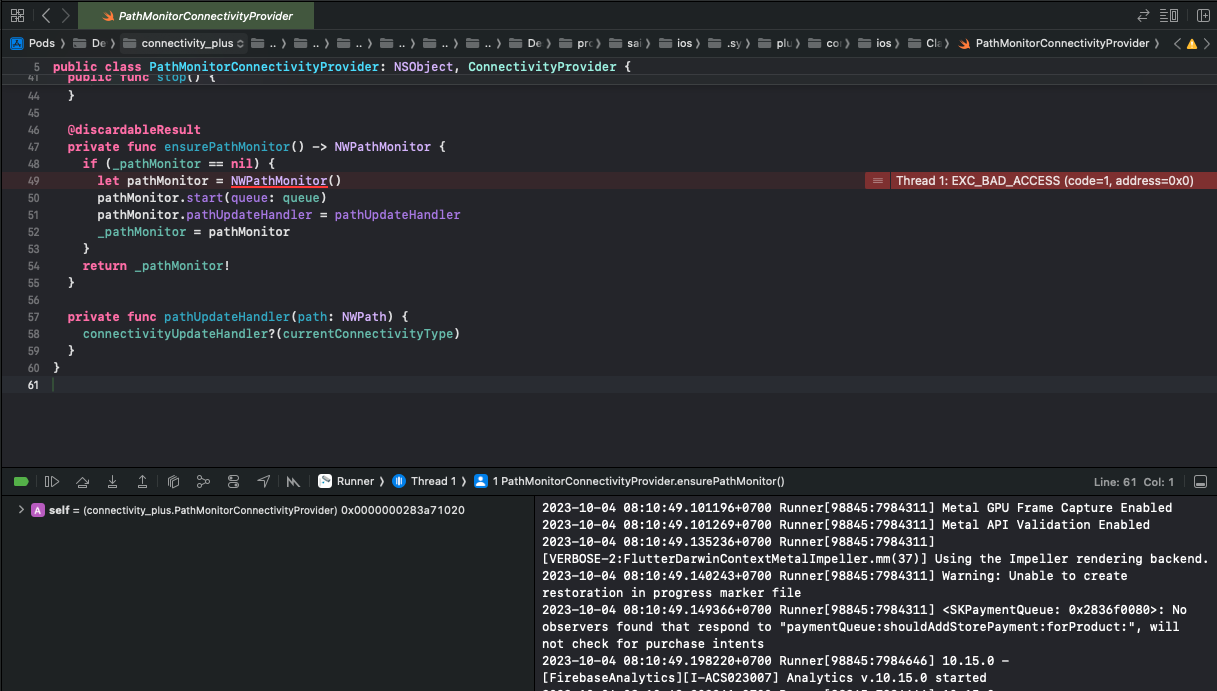Click the Step Into icon
Image resolution: width=1217 pixels, height=691 pixels.
112,481
